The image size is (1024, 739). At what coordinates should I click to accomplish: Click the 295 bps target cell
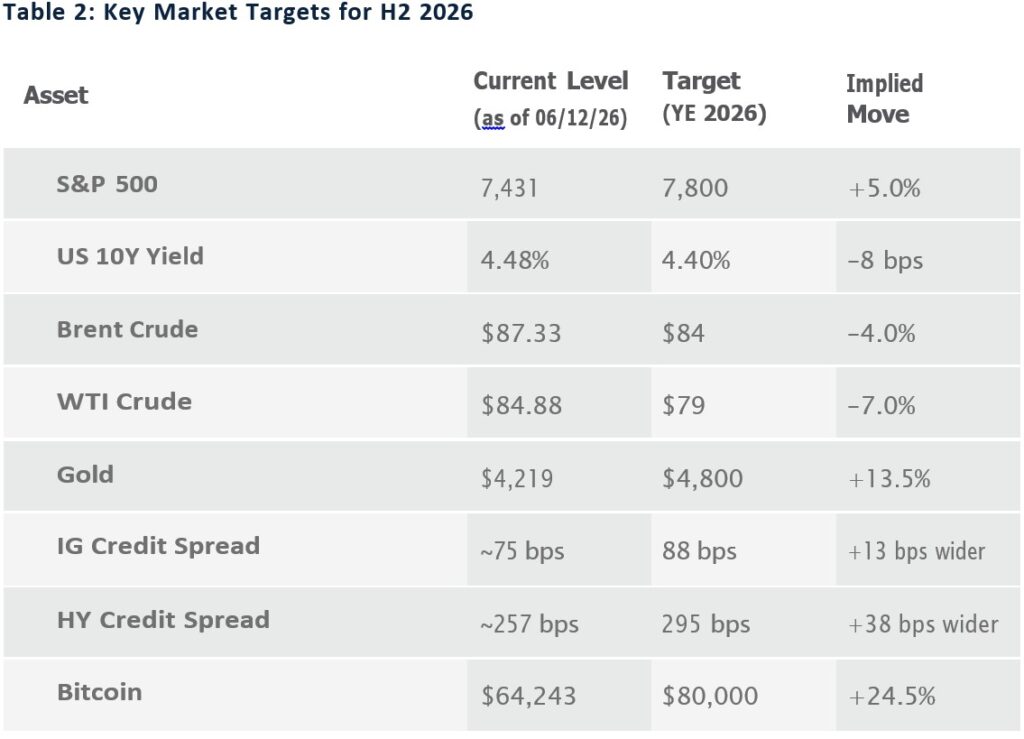pos(705,624)
